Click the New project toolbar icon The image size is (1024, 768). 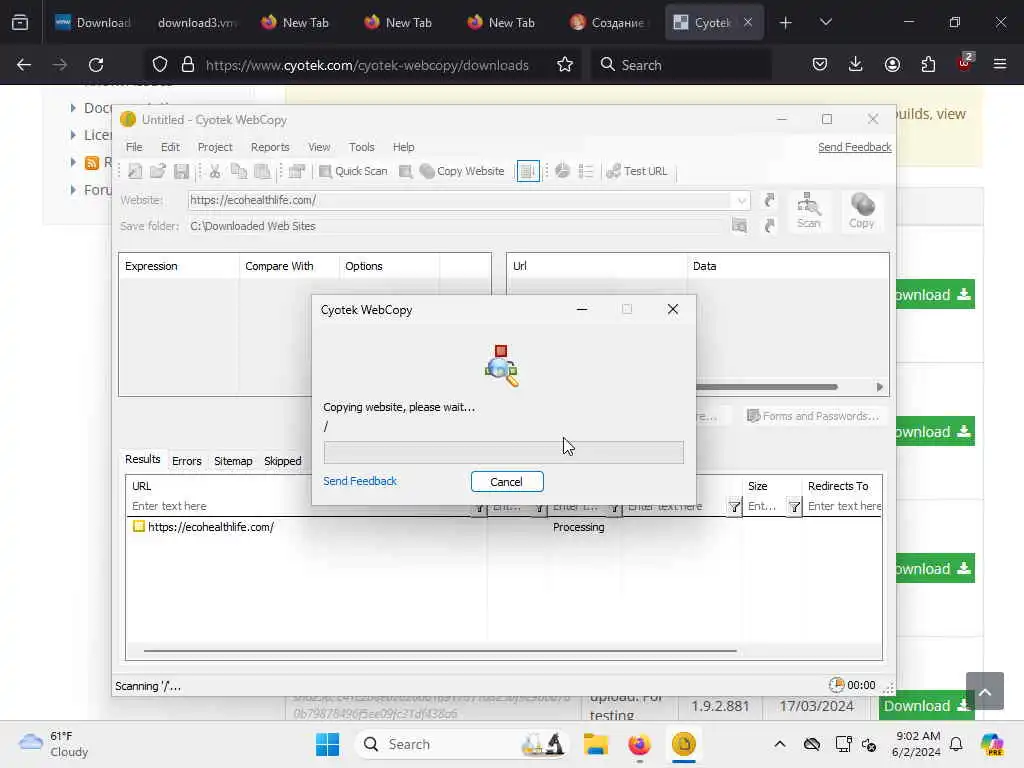tap(135, 171)
